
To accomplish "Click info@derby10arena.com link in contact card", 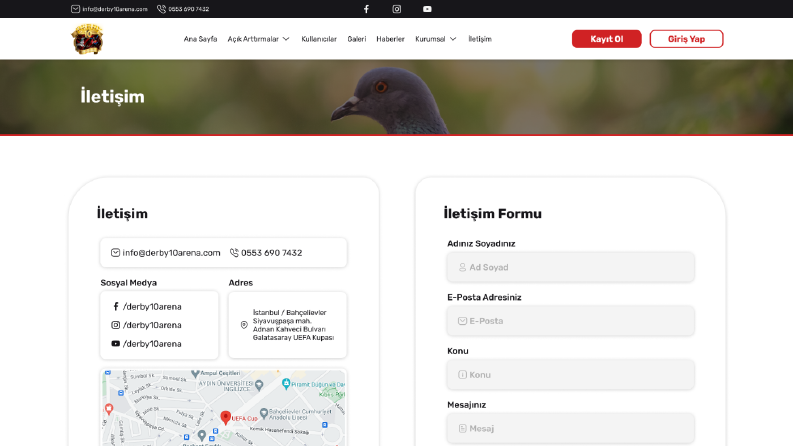I will click(171, 252).
